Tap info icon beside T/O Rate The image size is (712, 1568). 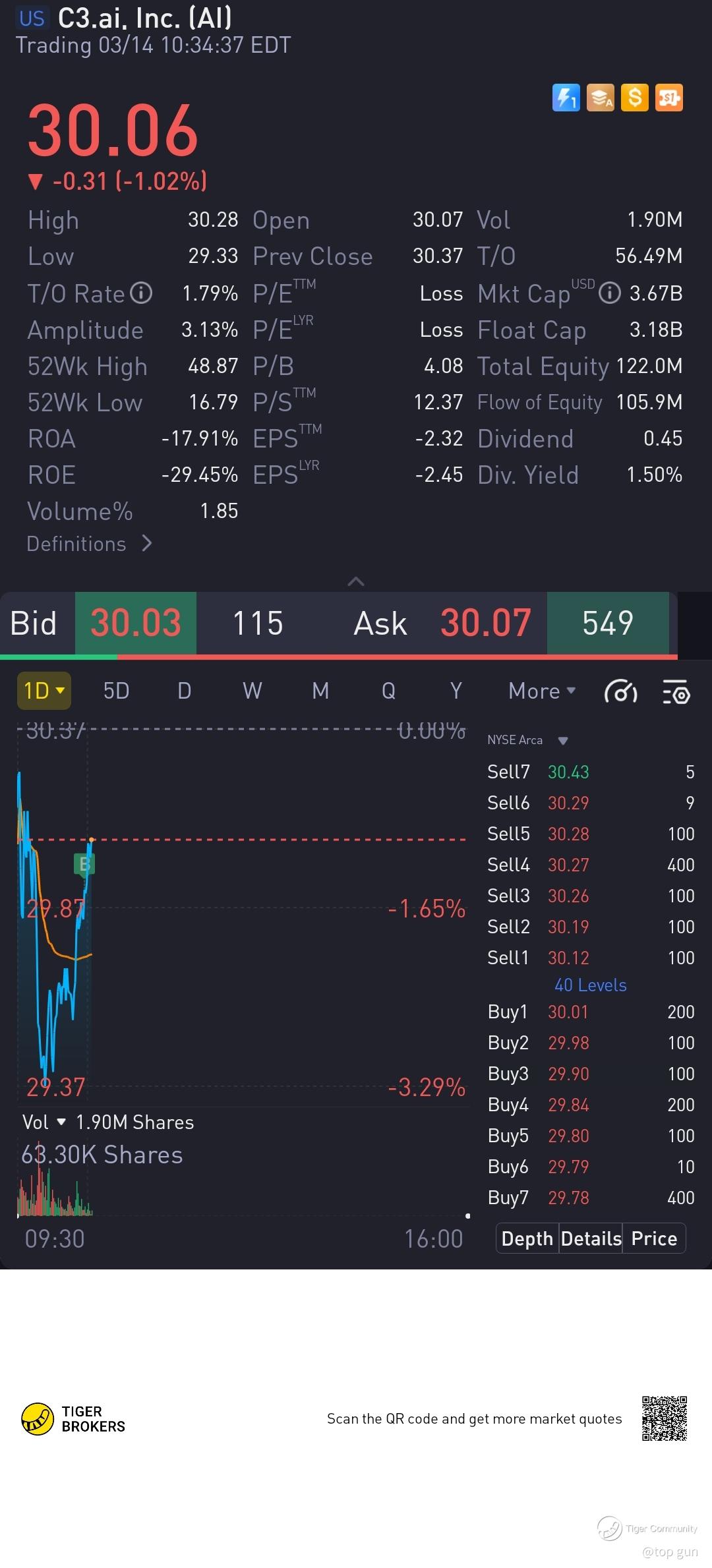click(141, 293)
